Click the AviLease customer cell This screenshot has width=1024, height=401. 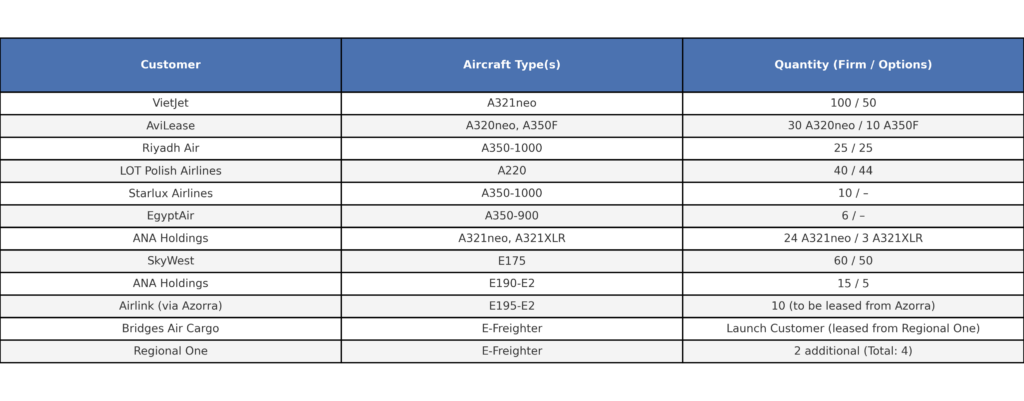(x=170, y=126)
